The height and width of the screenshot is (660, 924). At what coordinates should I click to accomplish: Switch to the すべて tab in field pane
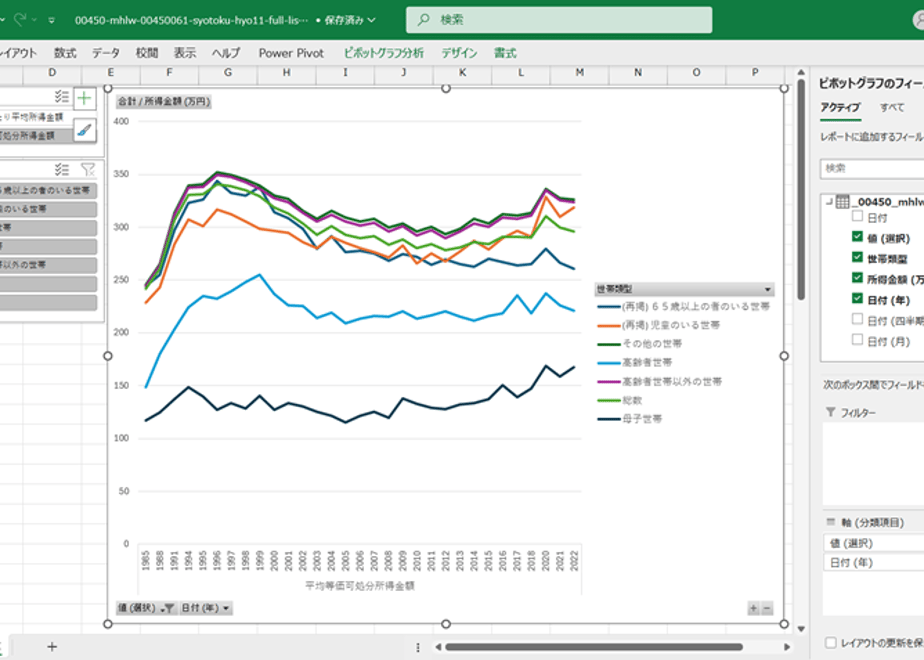892,107
